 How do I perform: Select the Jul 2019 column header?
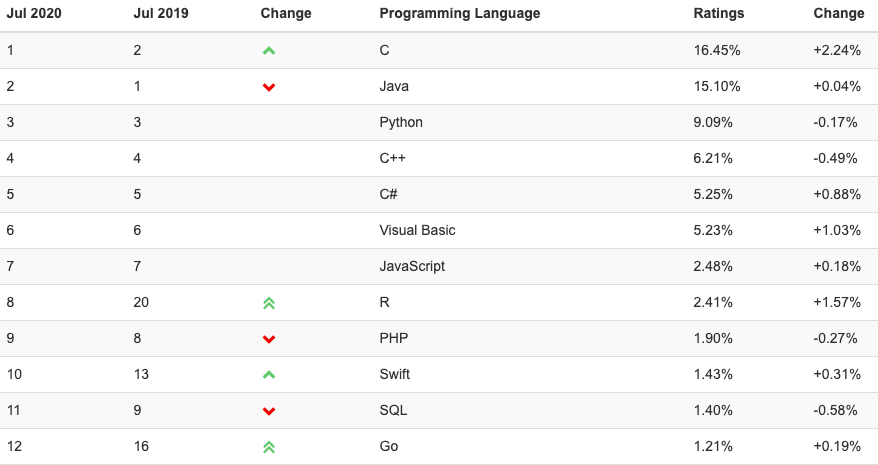161,13
